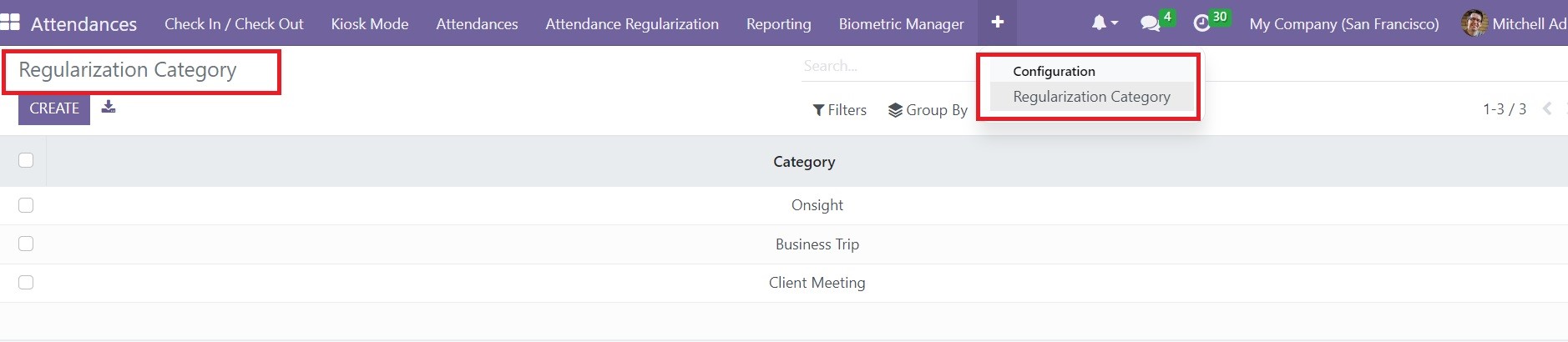Check the Onsight row checkbox
Image resolution: width=1568 pixels, height=342 pixels.
click(26, 205)
